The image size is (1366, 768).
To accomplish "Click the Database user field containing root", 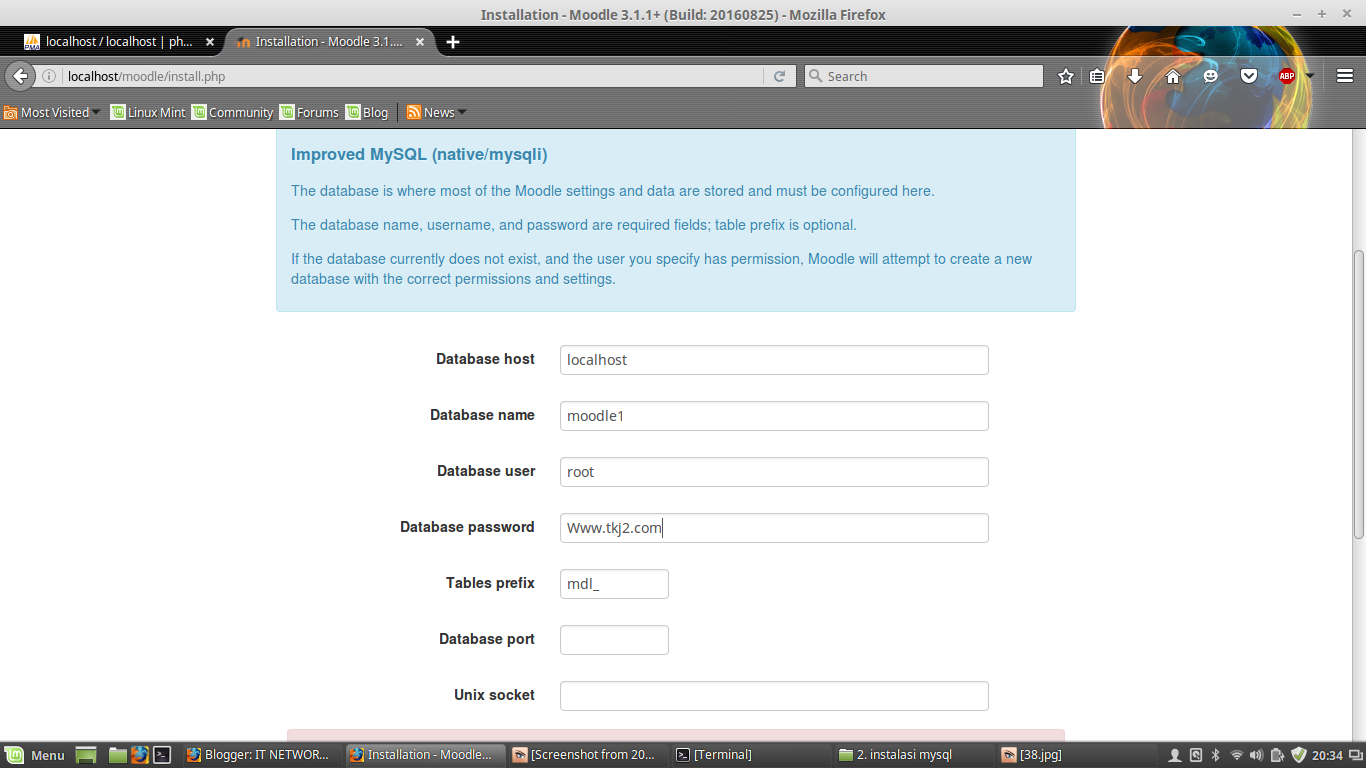I will pos(774,472).
